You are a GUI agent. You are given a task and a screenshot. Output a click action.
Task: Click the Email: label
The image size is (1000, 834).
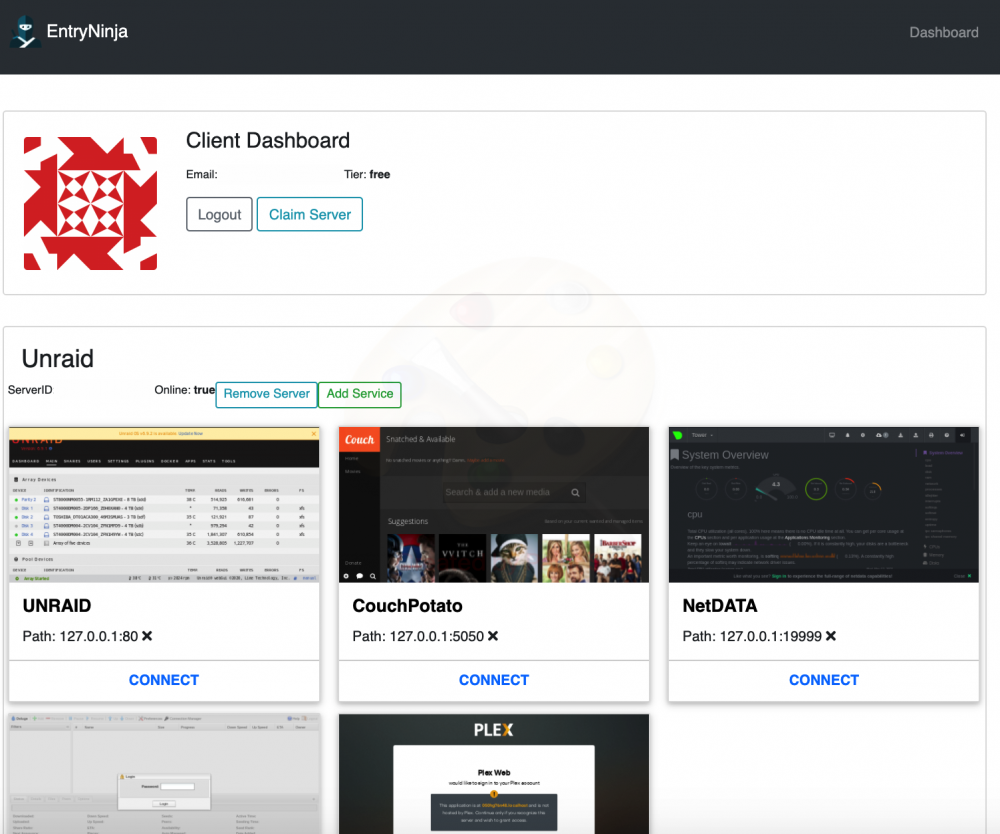[202, 175]
